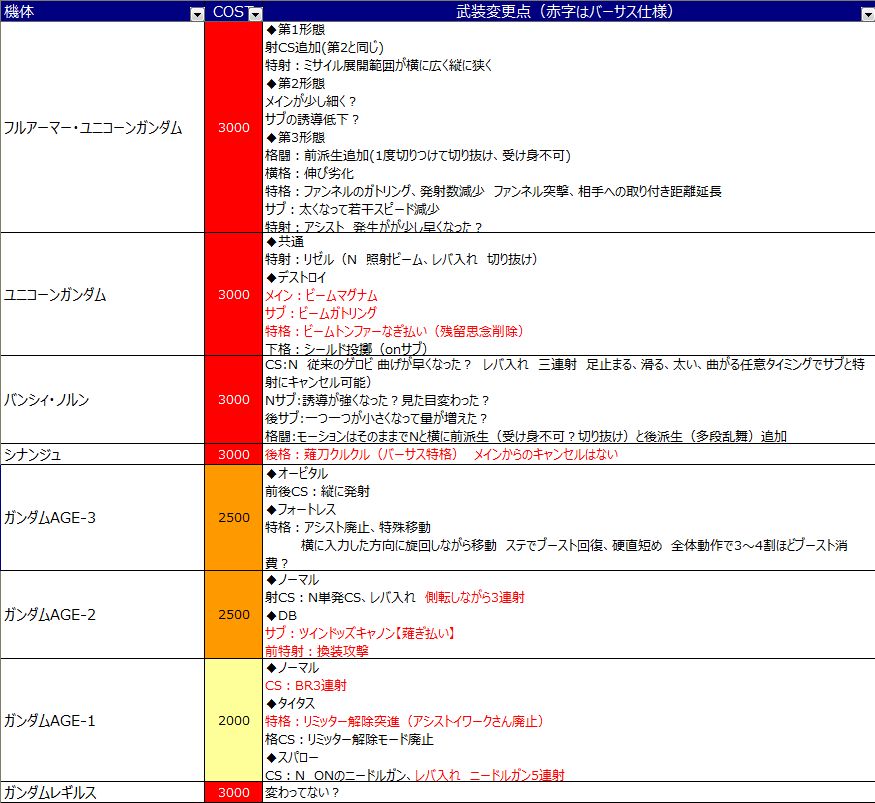Select the 変わってない？ cell
Viewport: 875px width, 803px height.
pyautogui.click(x=569, y=792)
